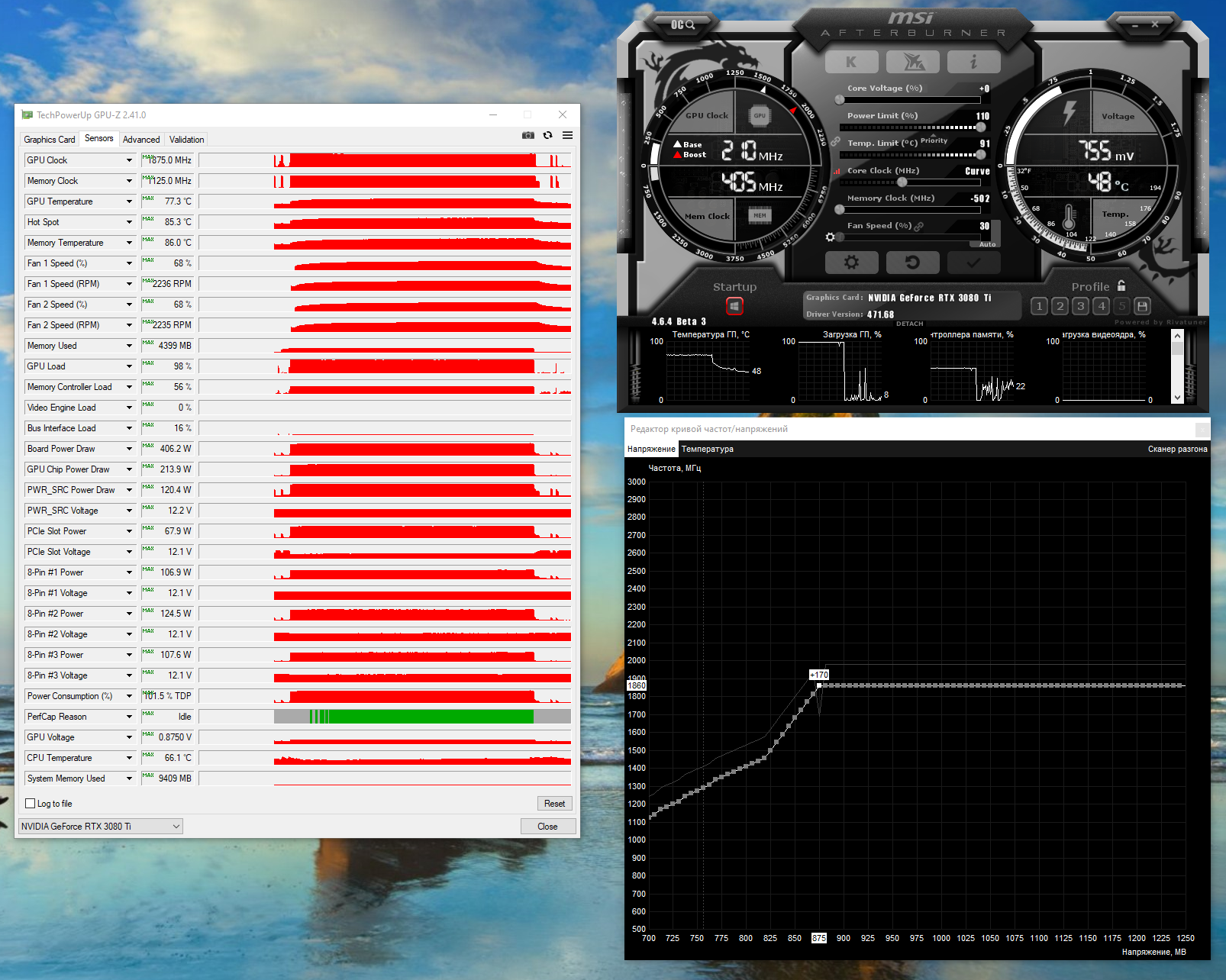The width and height of the screenshot is (1226, 980).
Task: Open the Fan 1 Speed (RPM) dropdown
Action: (x=129, y=284)
